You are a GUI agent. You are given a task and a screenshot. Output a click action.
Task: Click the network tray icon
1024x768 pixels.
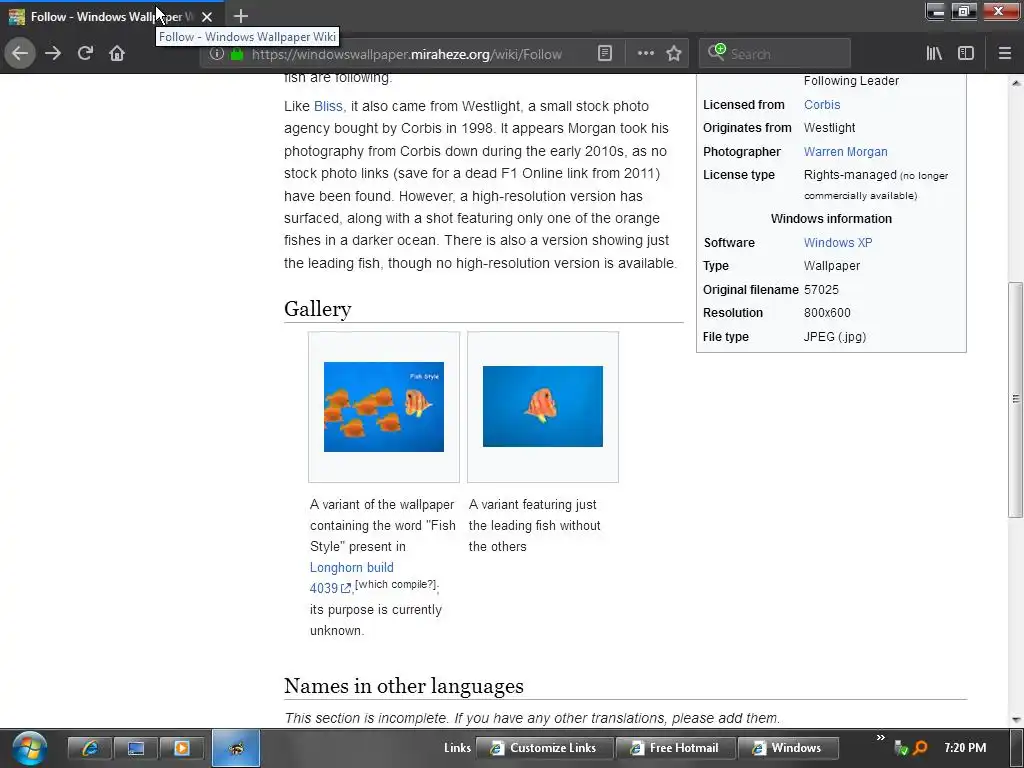point(901,748)
